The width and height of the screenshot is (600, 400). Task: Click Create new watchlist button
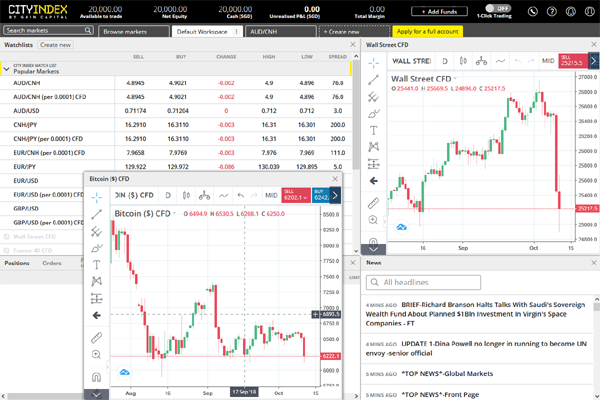(x=55, y=45)
